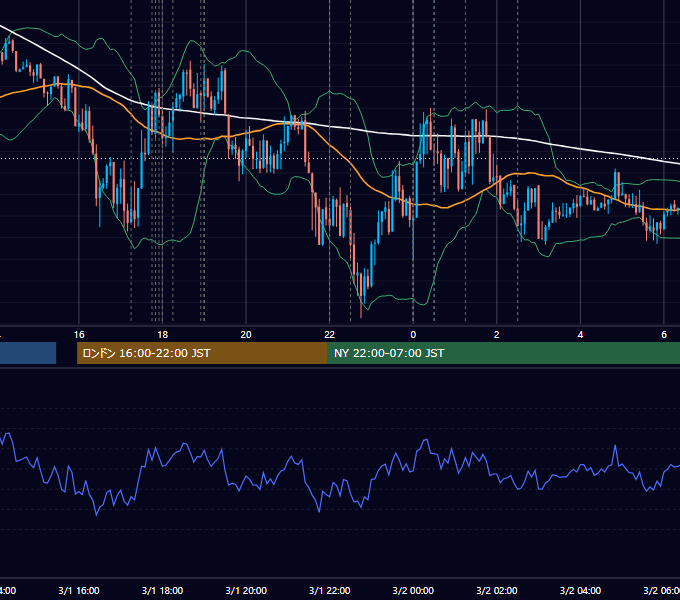Click the 3/2 04:00 date label

coord(580,591)
